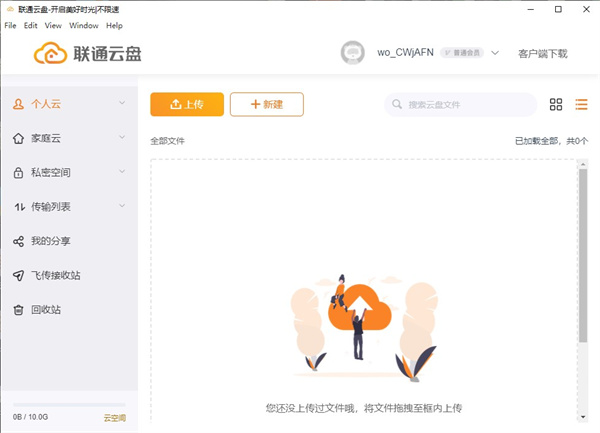
Task: Click the 私密空间 lock icon
Action: pos(18,173)
